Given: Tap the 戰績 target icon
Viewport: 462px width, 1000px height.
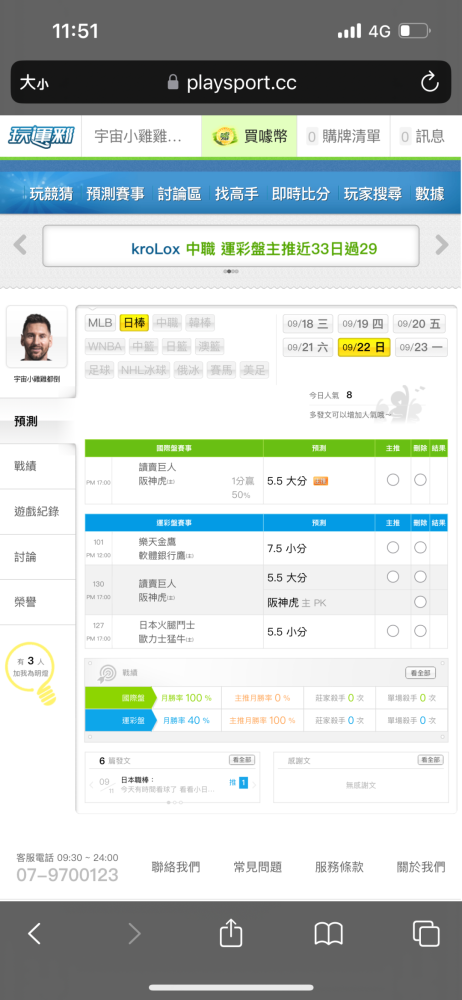Looking at the screenshot, I should click(107, 673).
